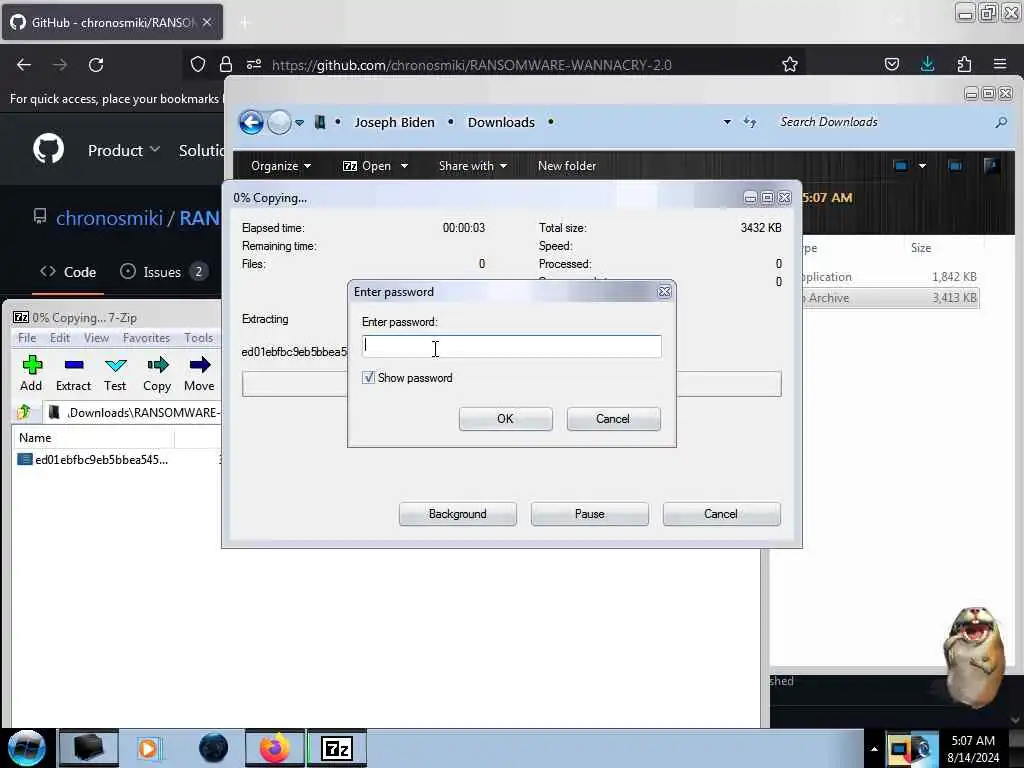
Task: Open the address bar history dropdown
Action: pyautogui.click(x=727, y=122)
